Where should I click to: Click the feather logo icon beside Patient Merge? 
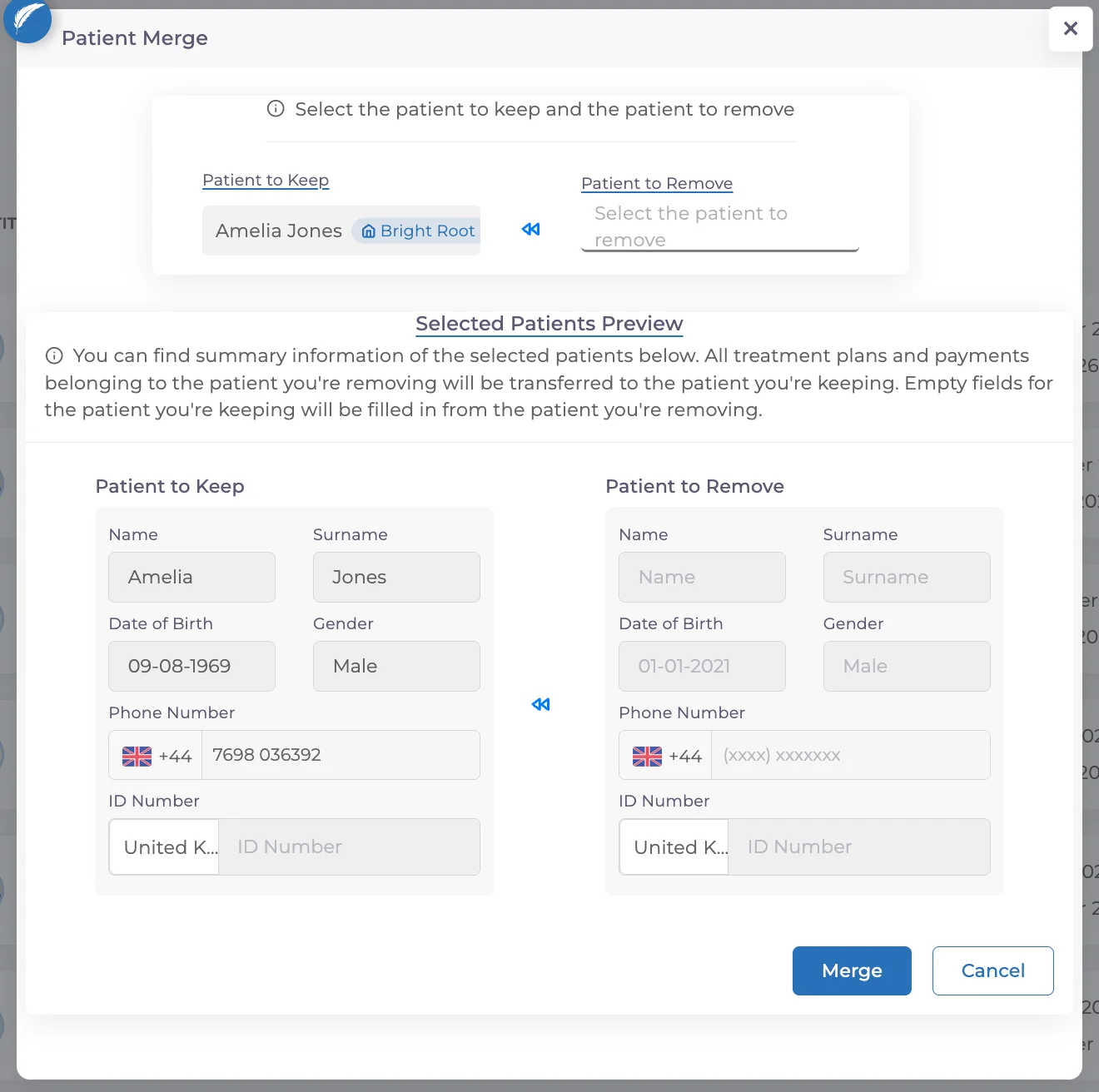27,20
